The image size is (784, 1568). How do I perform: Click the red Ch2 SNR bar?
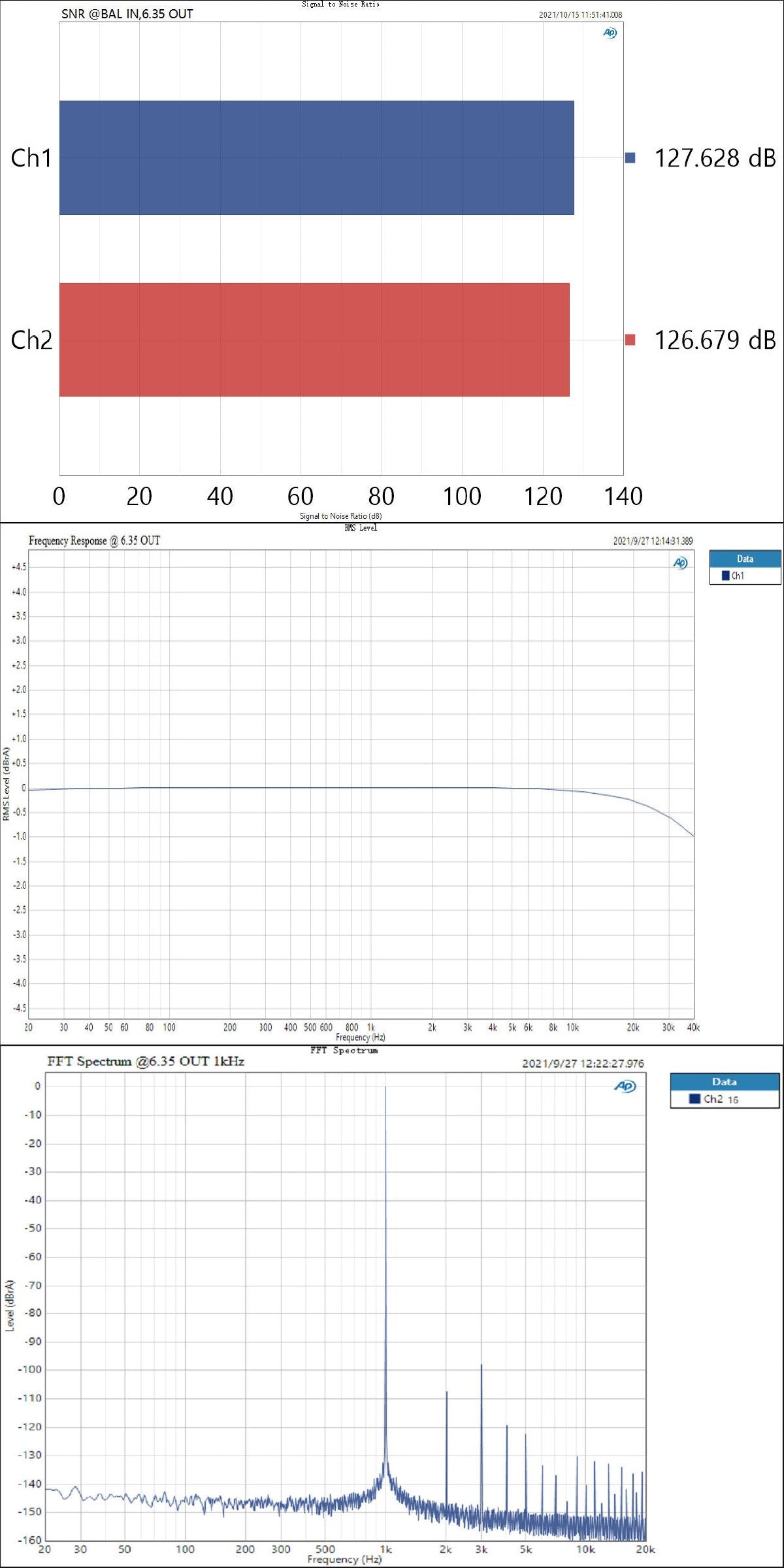point(314,340)
